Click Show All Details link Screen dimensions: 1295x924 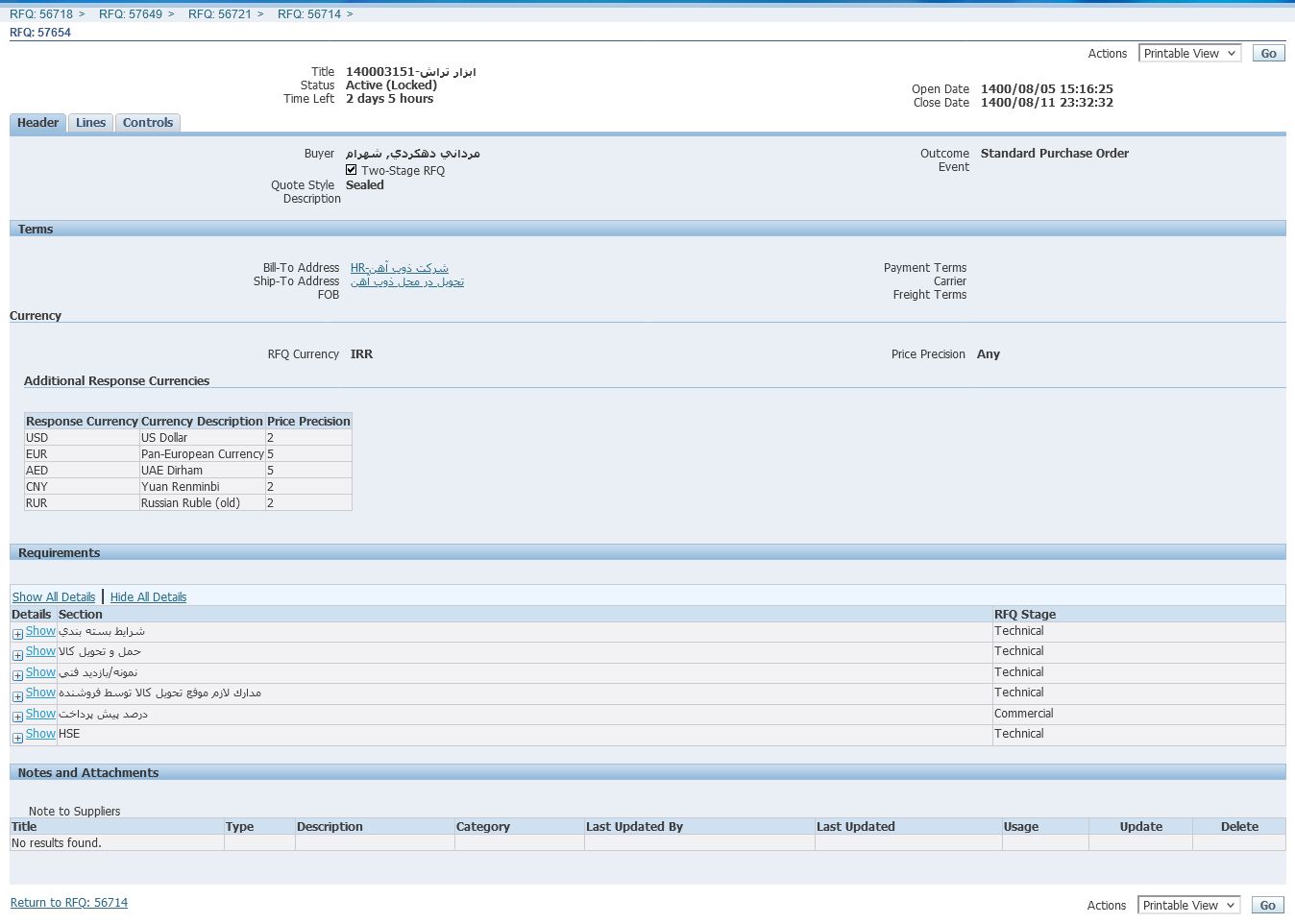coord(54,597)
